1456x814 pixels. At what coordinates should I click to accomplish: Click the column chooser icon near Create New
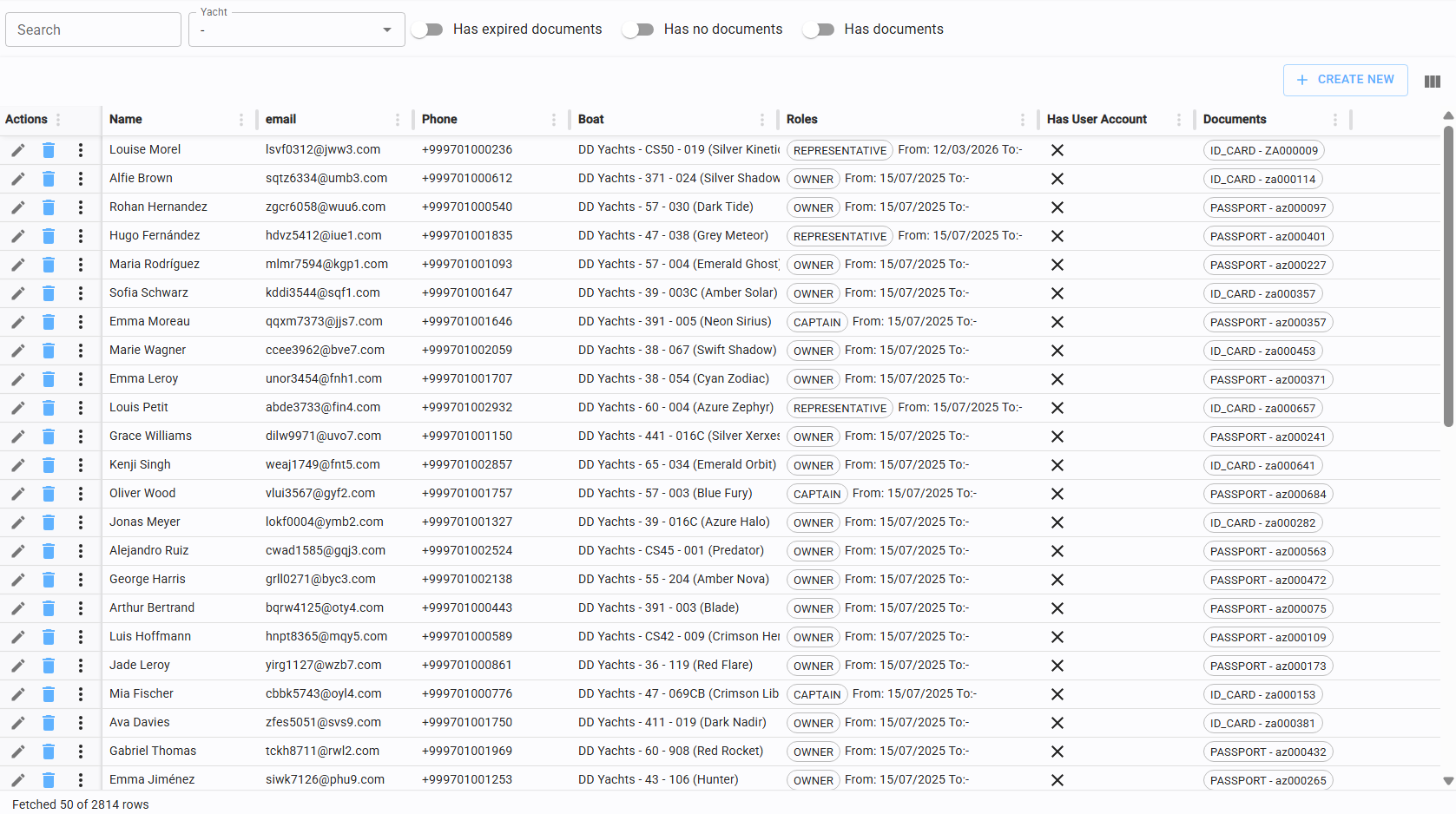coord(1432,82)
